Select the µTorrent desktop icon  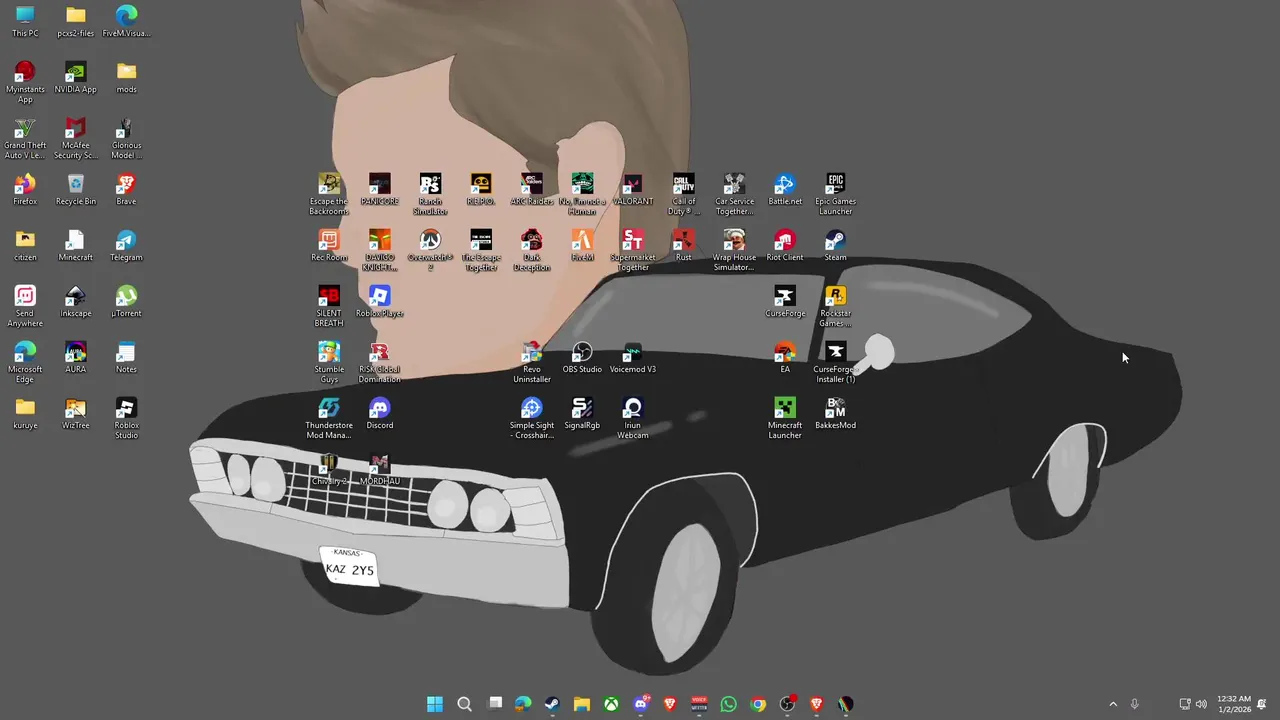(126, 301)
